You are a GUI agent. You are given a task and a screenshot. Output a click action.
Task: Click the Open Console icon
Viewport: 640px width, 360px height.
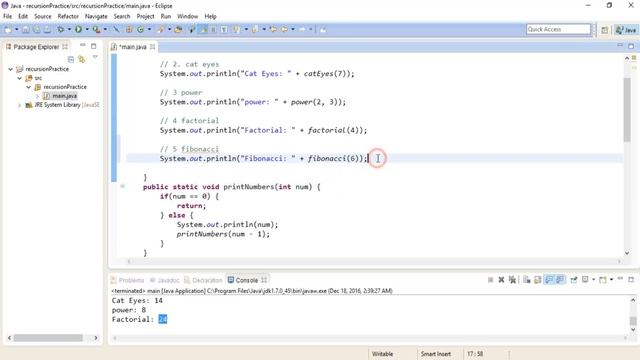click(x=603, y=280)
